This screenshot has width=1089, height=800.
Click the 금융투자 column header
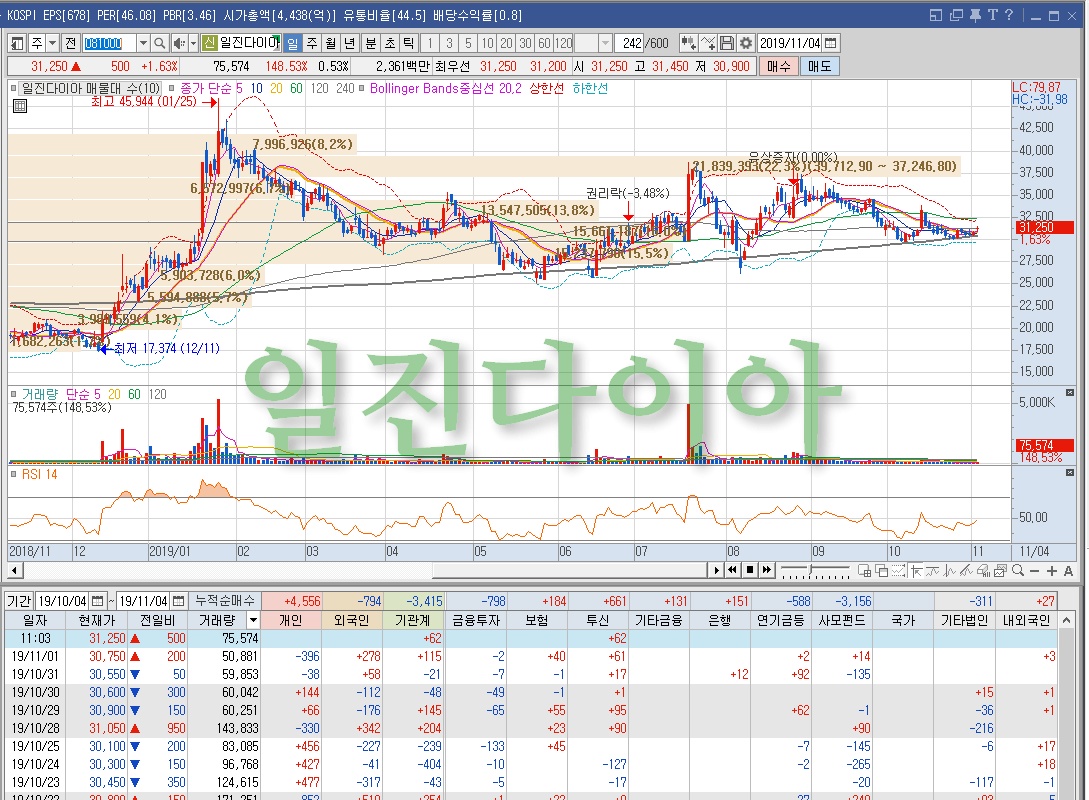pyautogui.click(x=476, y=619)
